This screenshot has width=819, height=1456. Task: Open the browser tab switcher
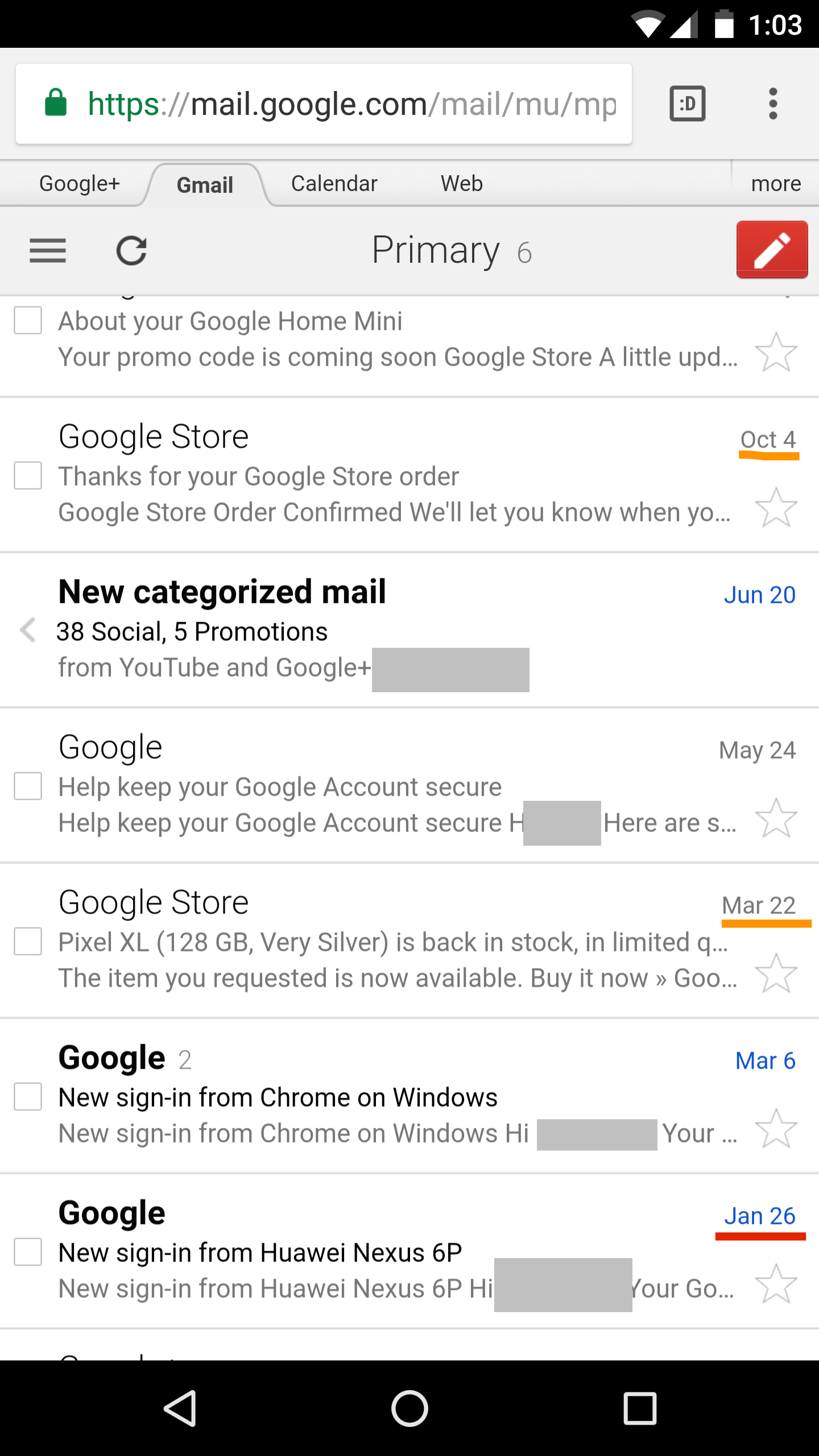click(x=688, y=104)
